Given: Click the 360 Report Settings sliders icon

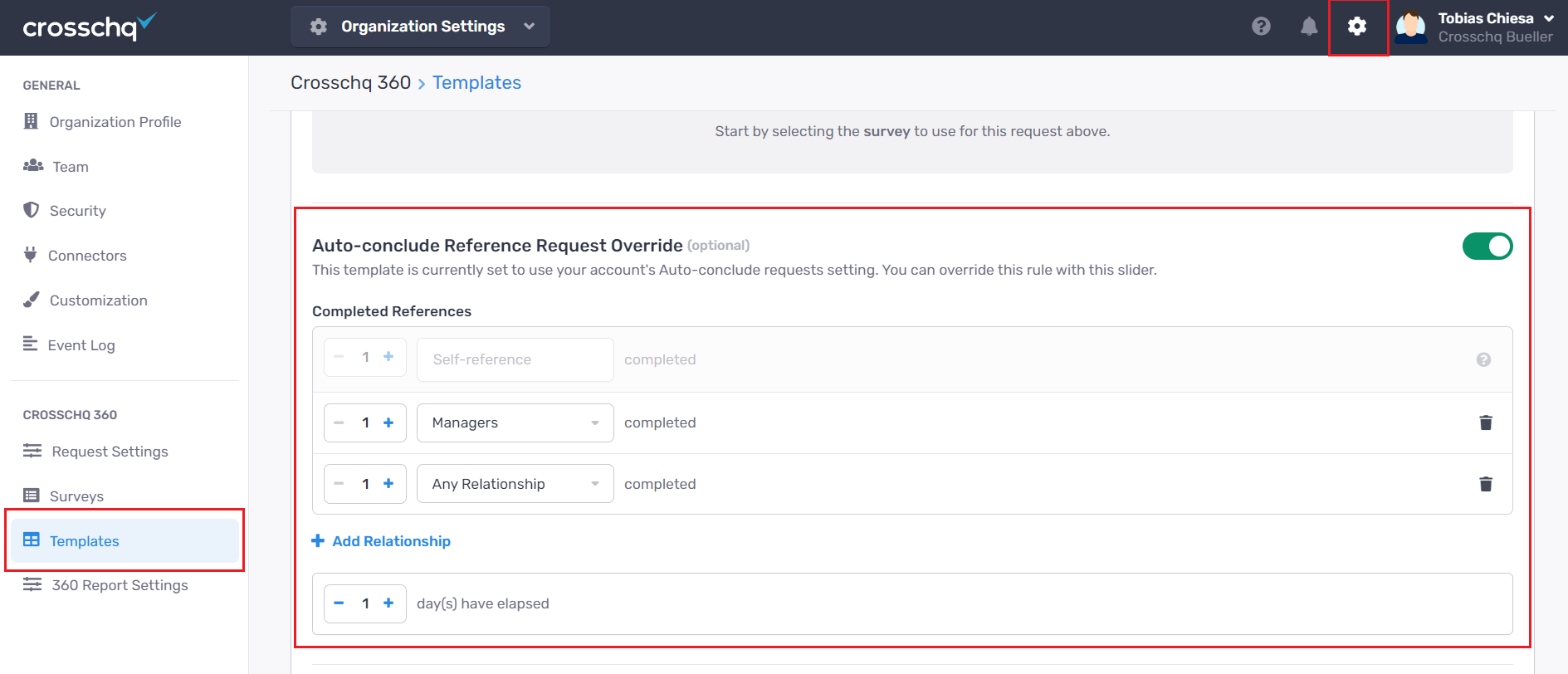Looking at the screenshot, I should point(32,584).
